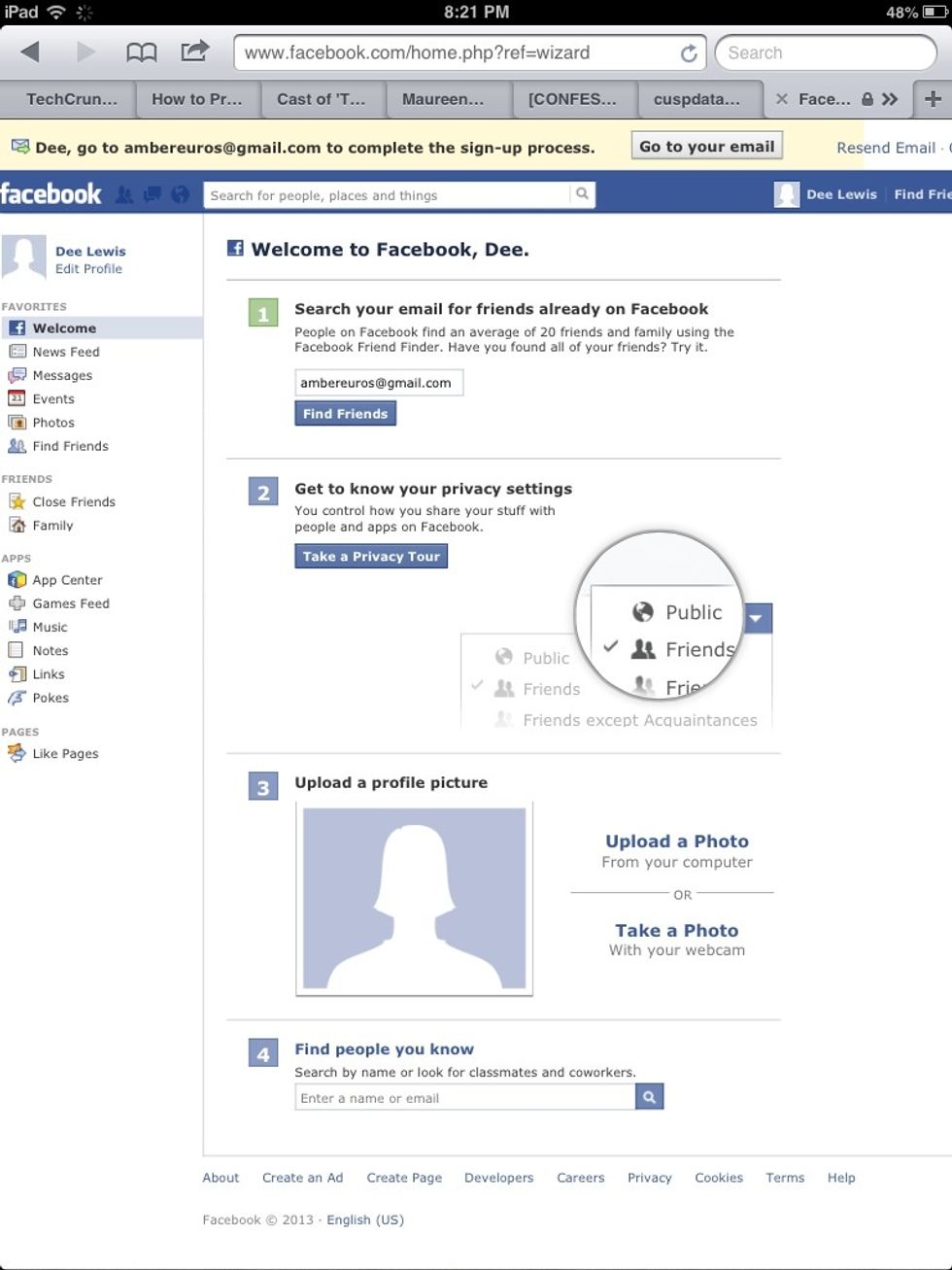Screen dimensions: 952x1270
Task: Click the facebook logo
Action: point(51,194)
